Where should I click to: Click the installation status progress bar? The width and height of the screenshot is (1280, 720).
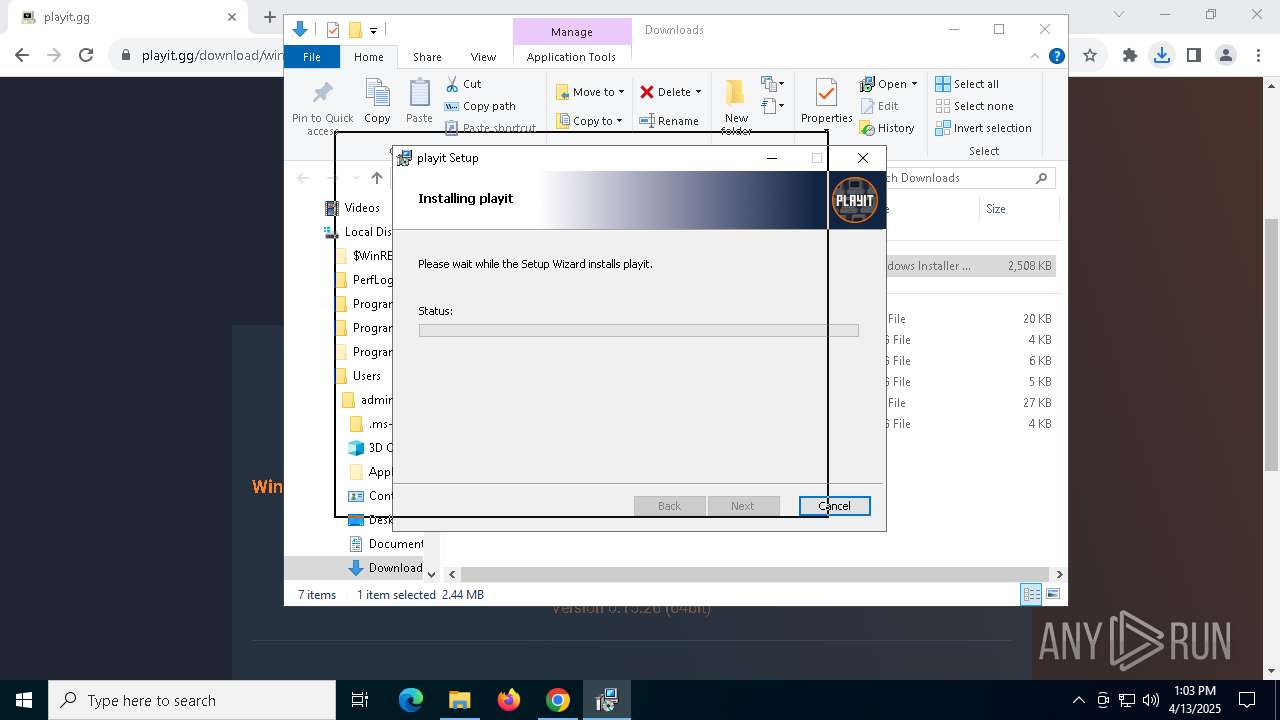point(638,330)
